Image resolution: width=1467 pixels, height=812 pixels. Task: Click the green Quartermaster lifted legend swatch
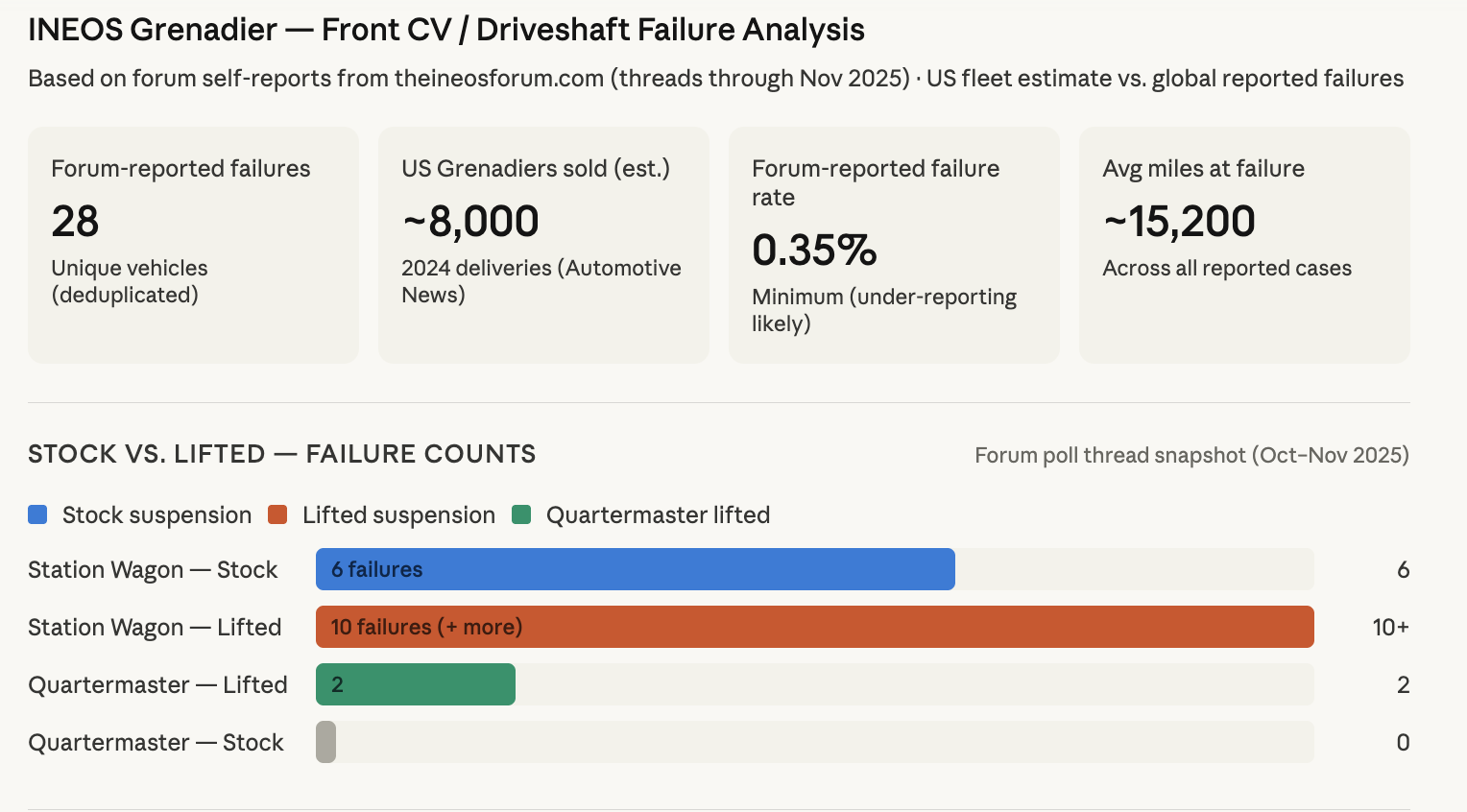(521, 514)
